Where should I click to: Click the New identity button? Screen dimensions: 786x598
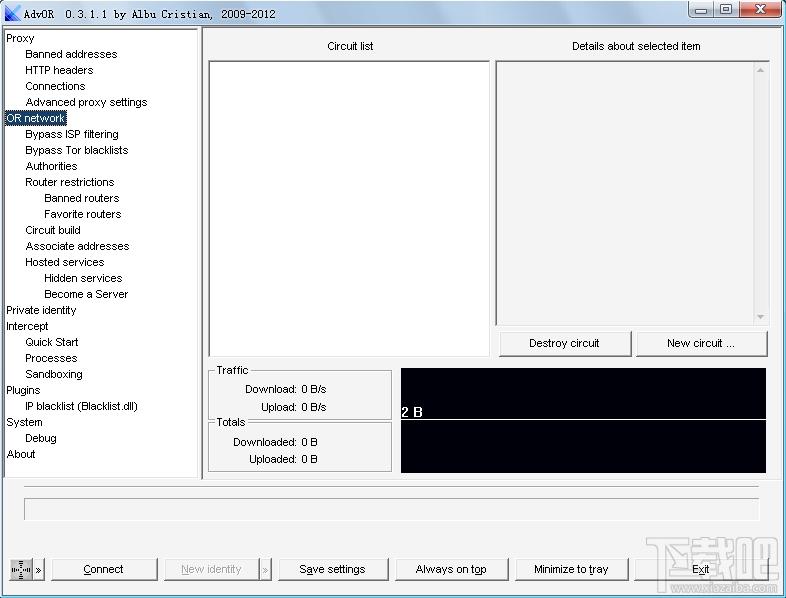pos(211,569)
